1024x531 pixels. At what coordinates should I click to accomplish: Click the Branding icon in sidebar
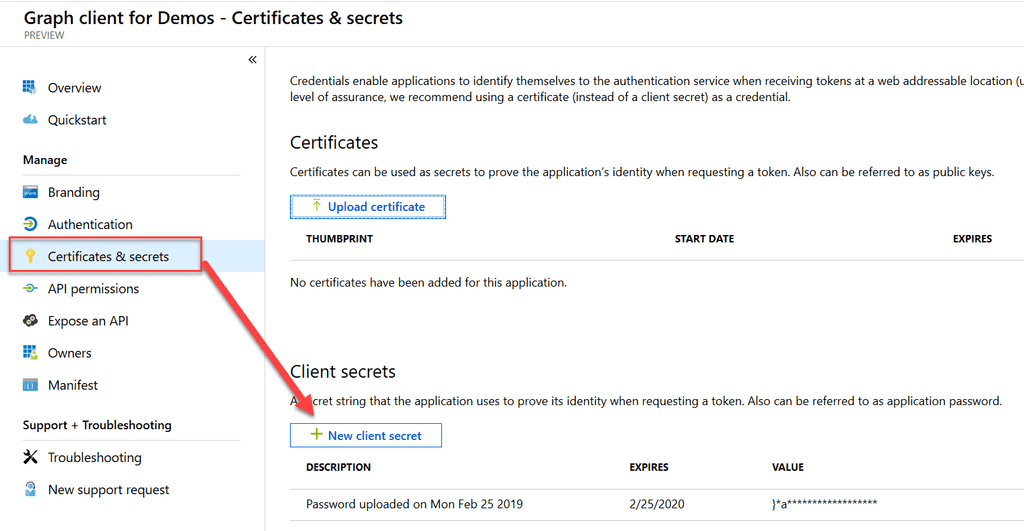[30, 192]
